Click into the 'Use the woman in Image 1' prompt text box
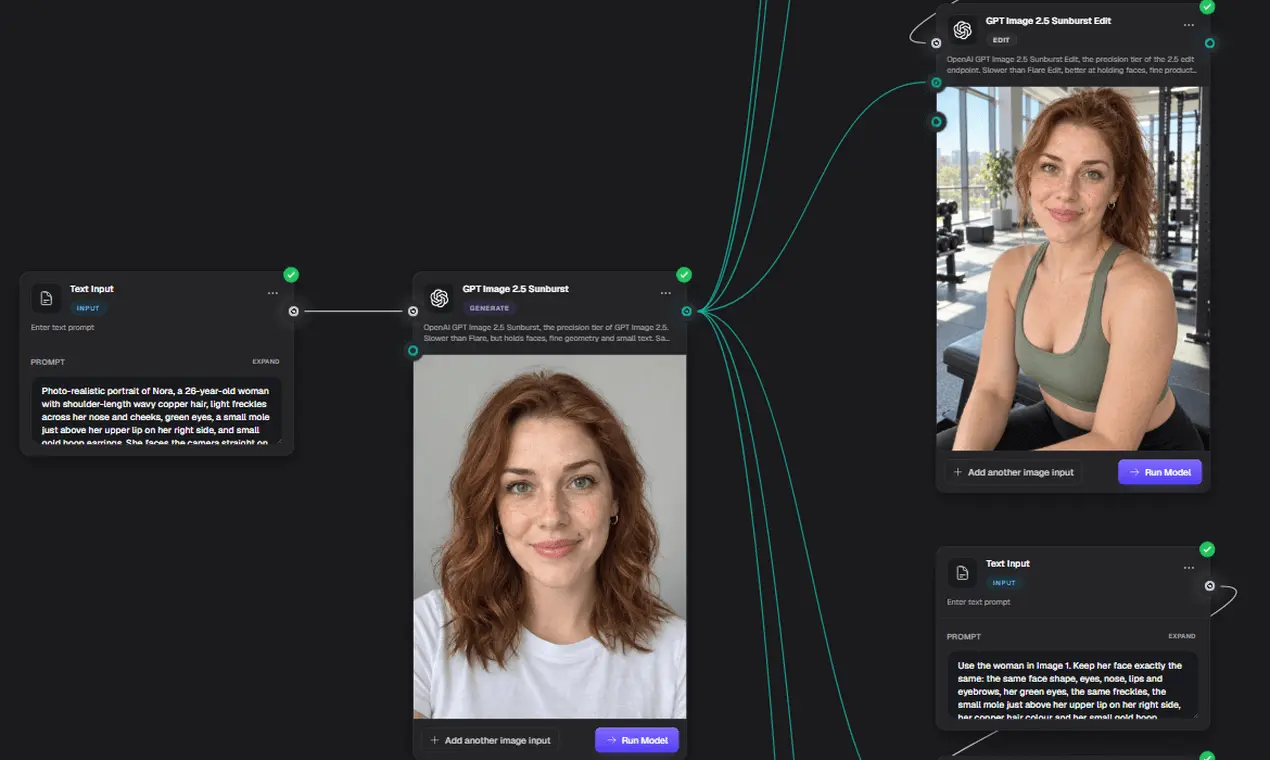This screenshot has width=1270, height=760. [x=1073, y=685]
